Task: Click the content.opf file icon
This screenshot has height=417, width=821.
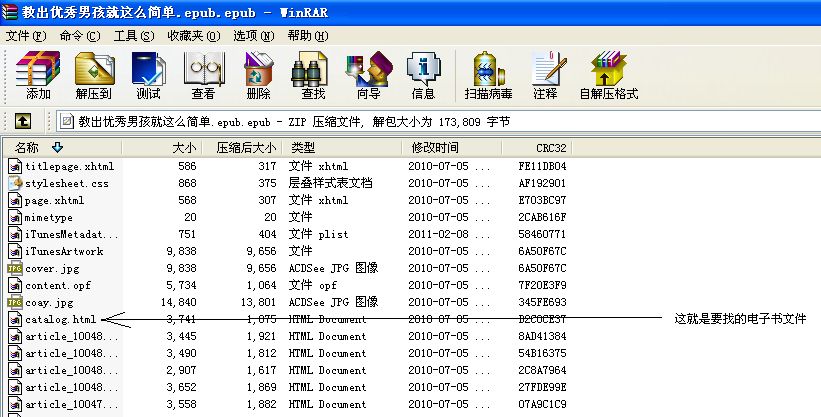Action: pyautogui.click(x=15, y=286)
